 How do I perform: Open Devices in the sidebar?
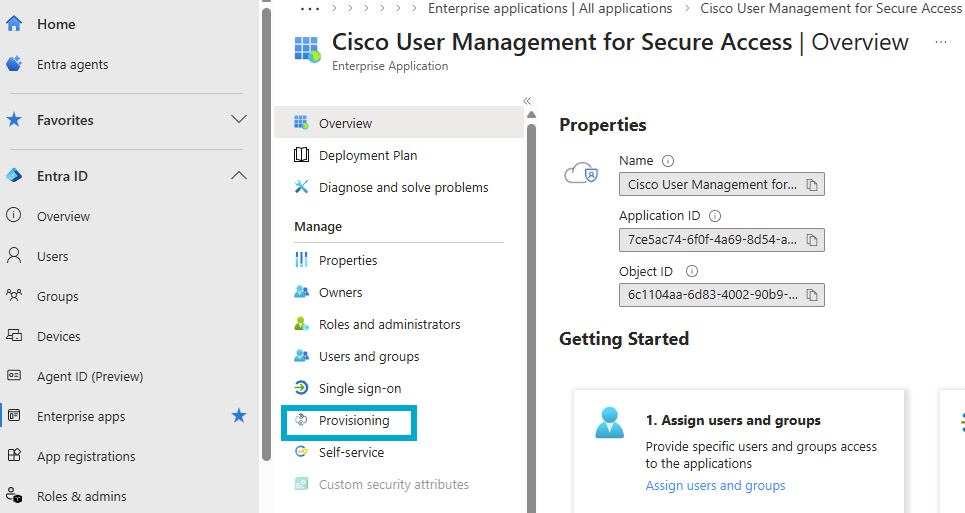pyautogui.click(x=58, y=336)
